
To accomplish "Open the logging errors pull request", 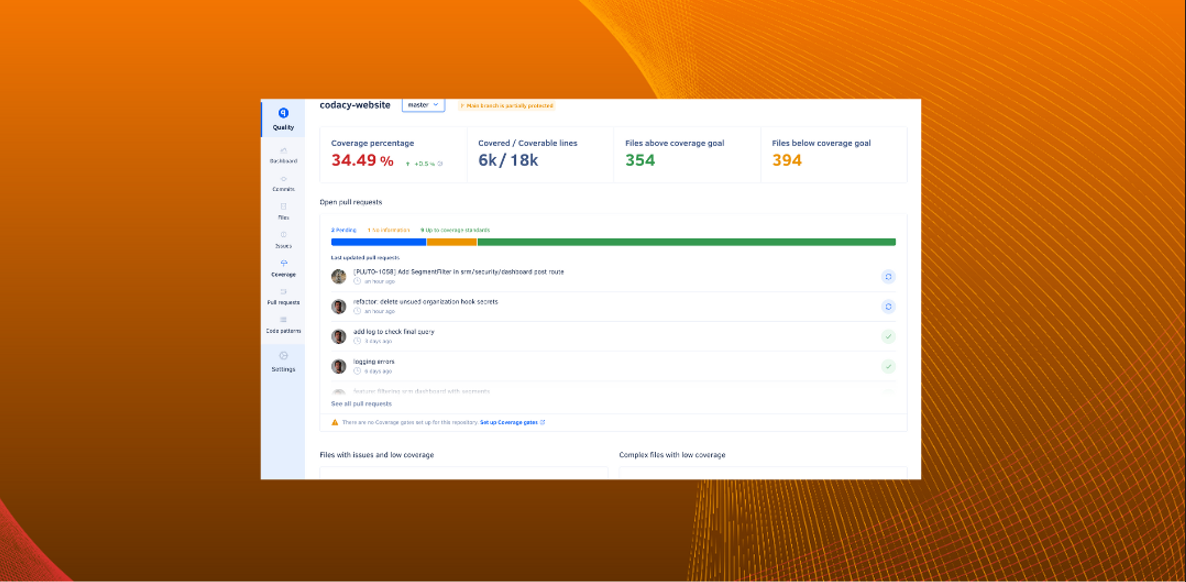I will pyautogui.click(x=374, y=362).
